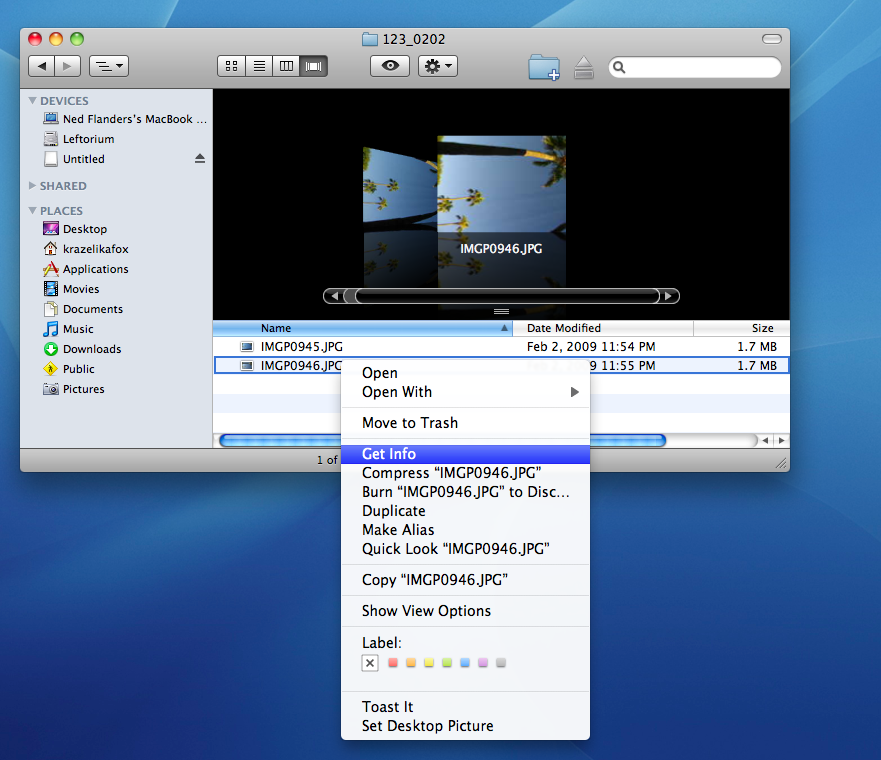
Task: Click the Quick Look eye button
Action: [x=390, y=66]
